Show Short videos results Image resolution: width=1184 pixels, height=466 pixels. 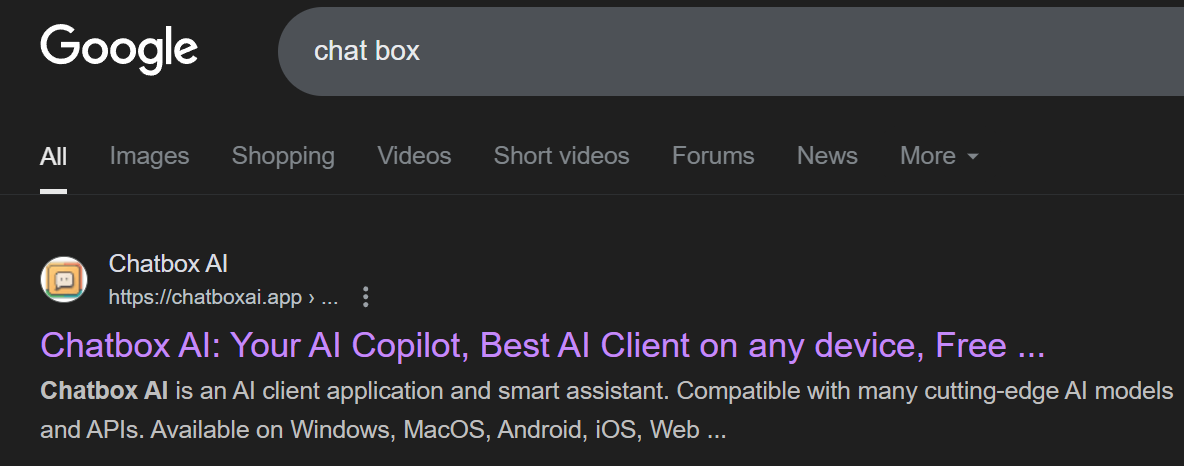[x=562, y=156]
